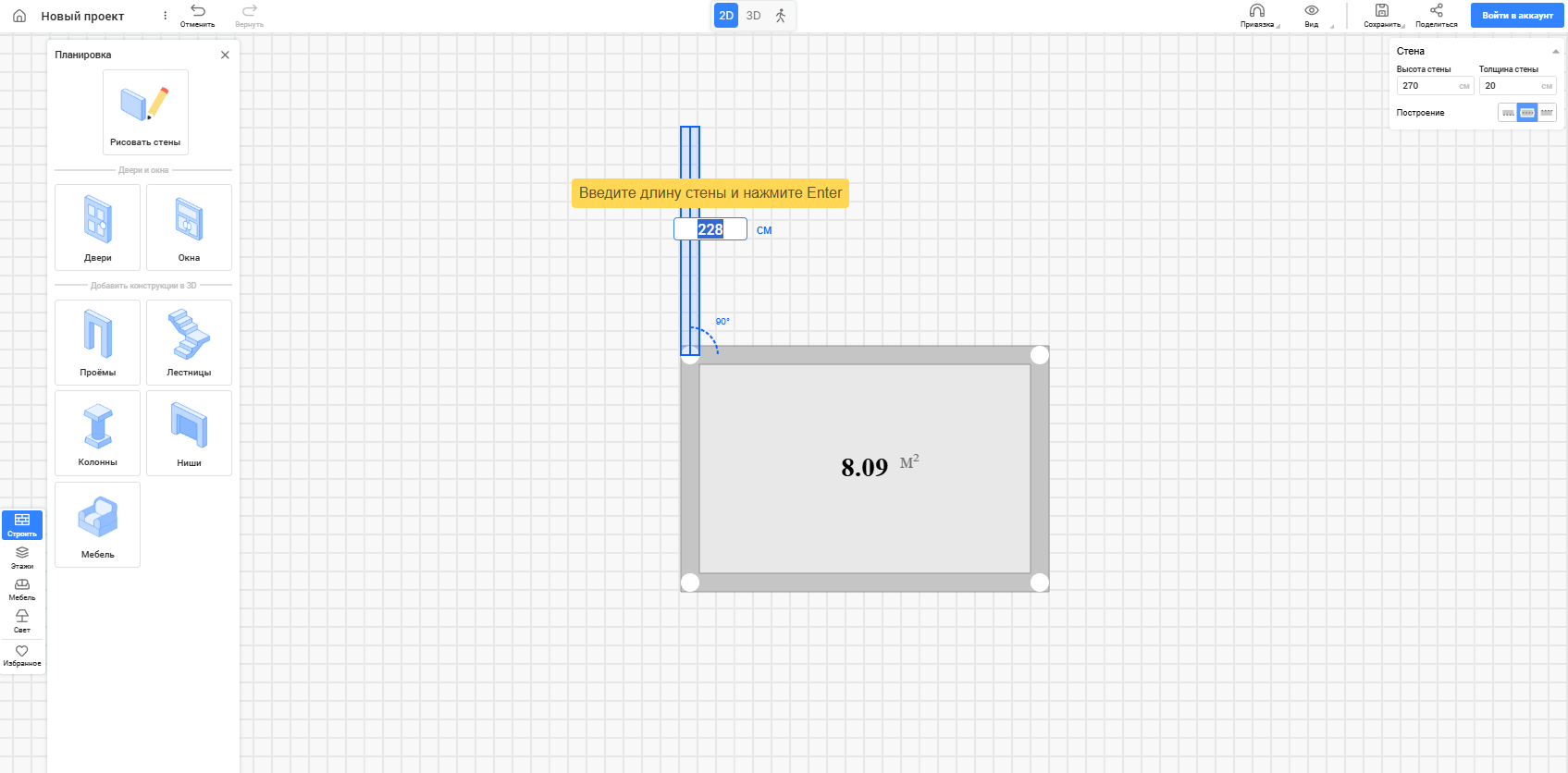The width and height of the screenshot is (1568, 773).
Task: Click the Новый проект project title
Action: 82,16
